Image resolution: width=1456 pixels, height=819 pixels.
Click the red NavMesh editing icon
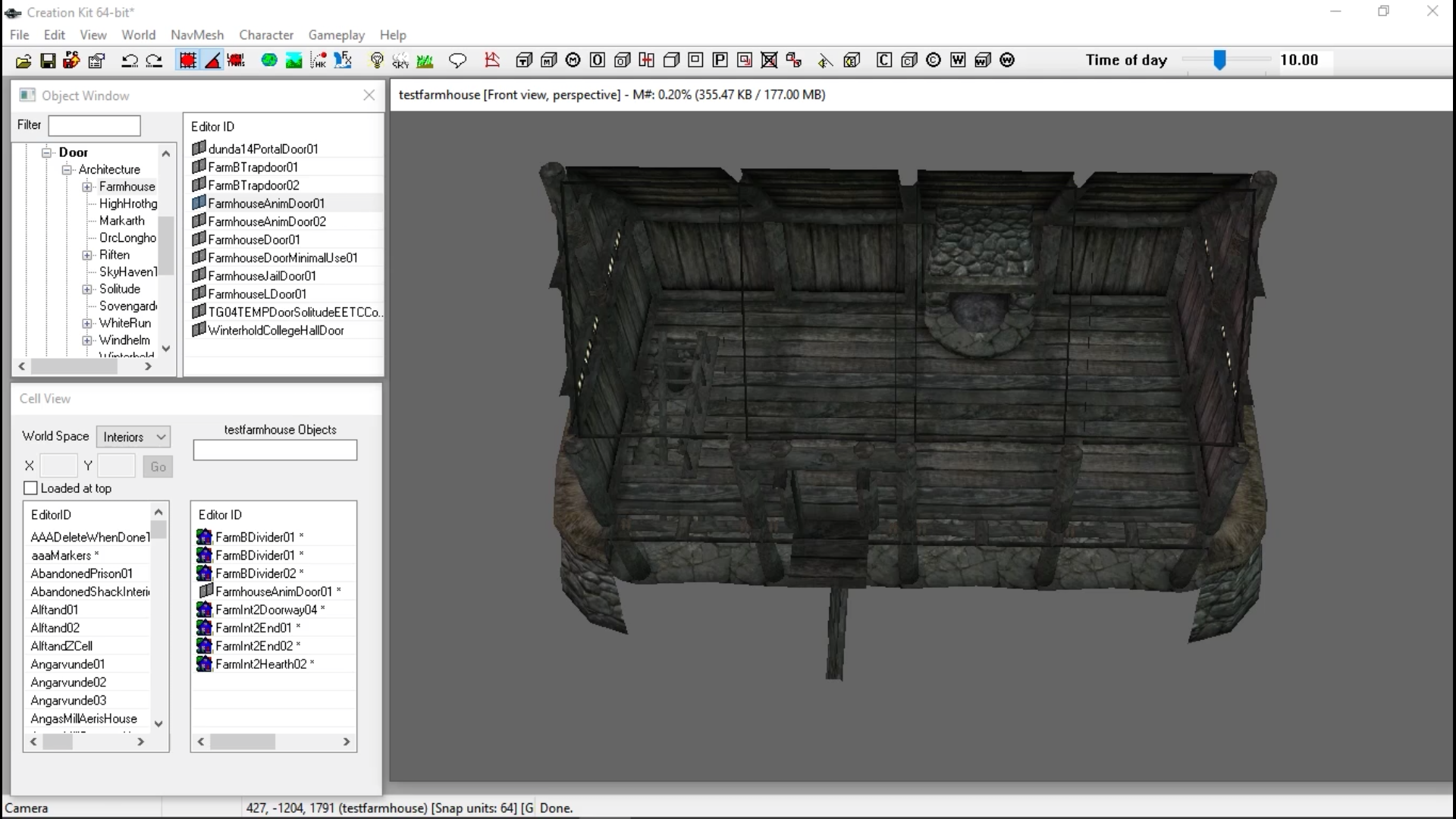(x=492, y=61)
